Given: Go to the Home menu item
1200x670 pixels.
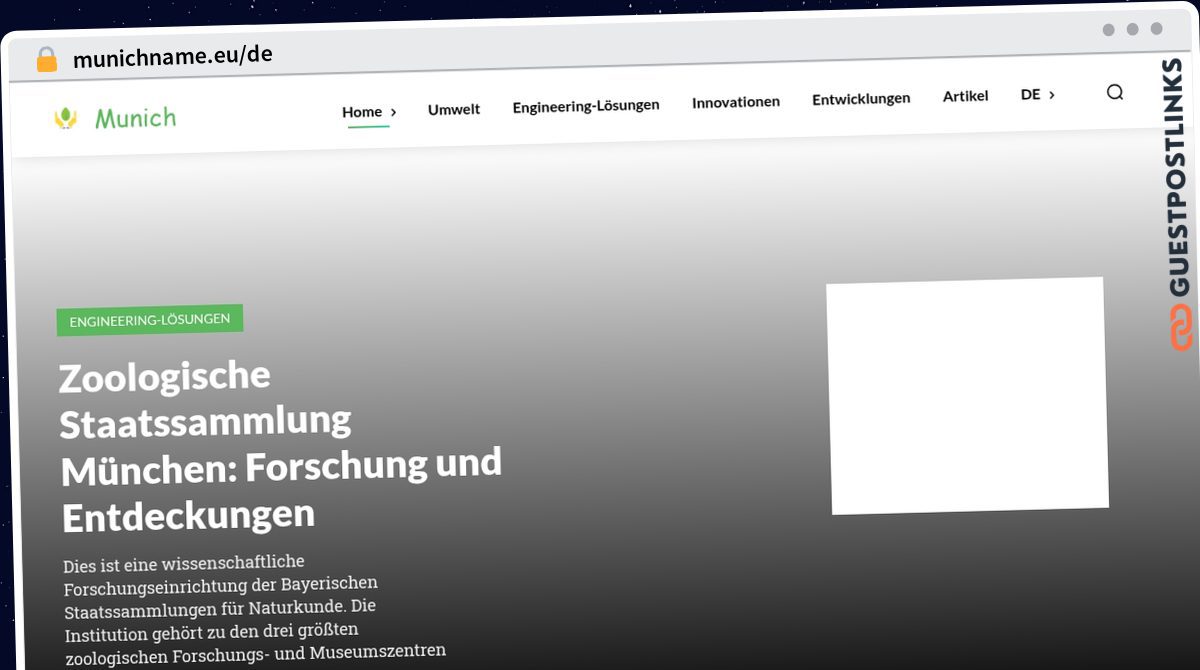Looking at the screenshot, I should click(361, 112).
